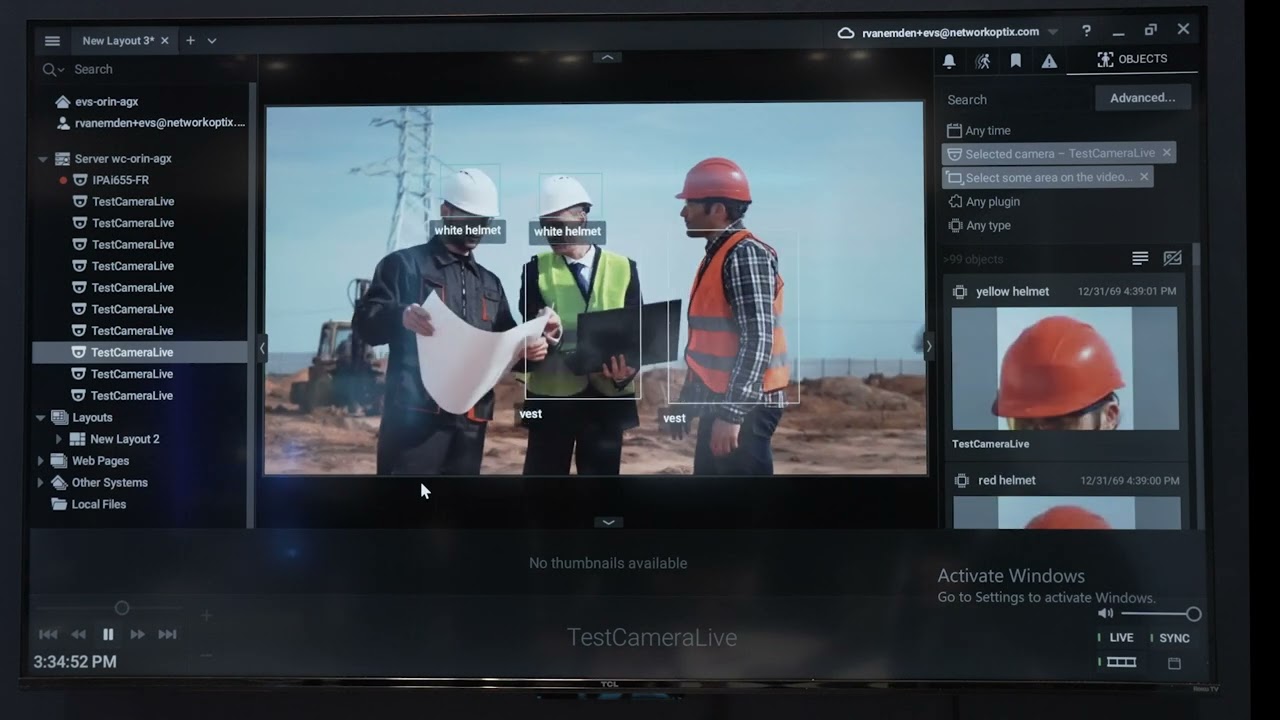This screenshot has width=1280, height=720.
Task: Click the Advanced... search button
Action: (x=1142, y=98)
